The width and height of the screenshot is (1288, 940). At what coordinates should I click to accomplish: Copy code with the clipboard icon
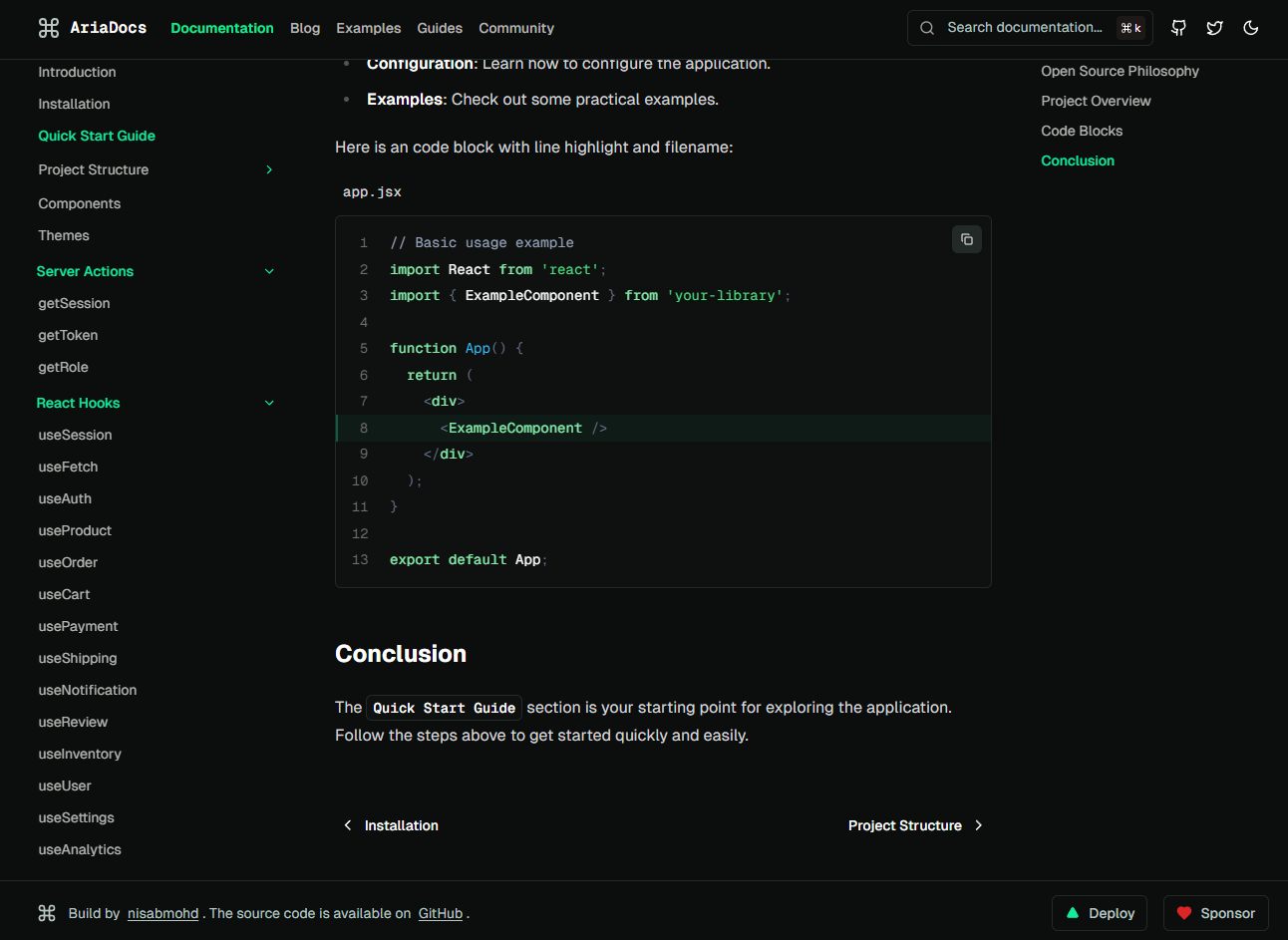966,239
